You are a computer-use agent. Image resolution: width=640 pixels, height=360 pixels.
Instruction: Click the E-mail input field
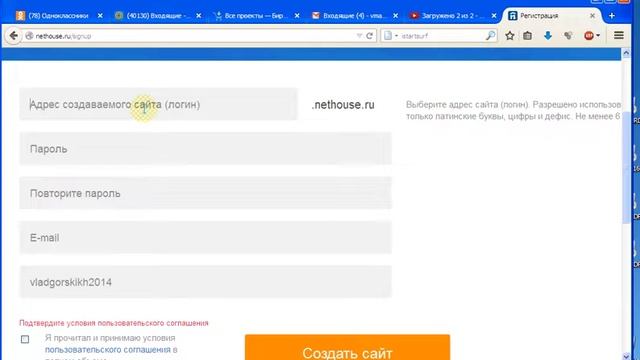(205, 238)
